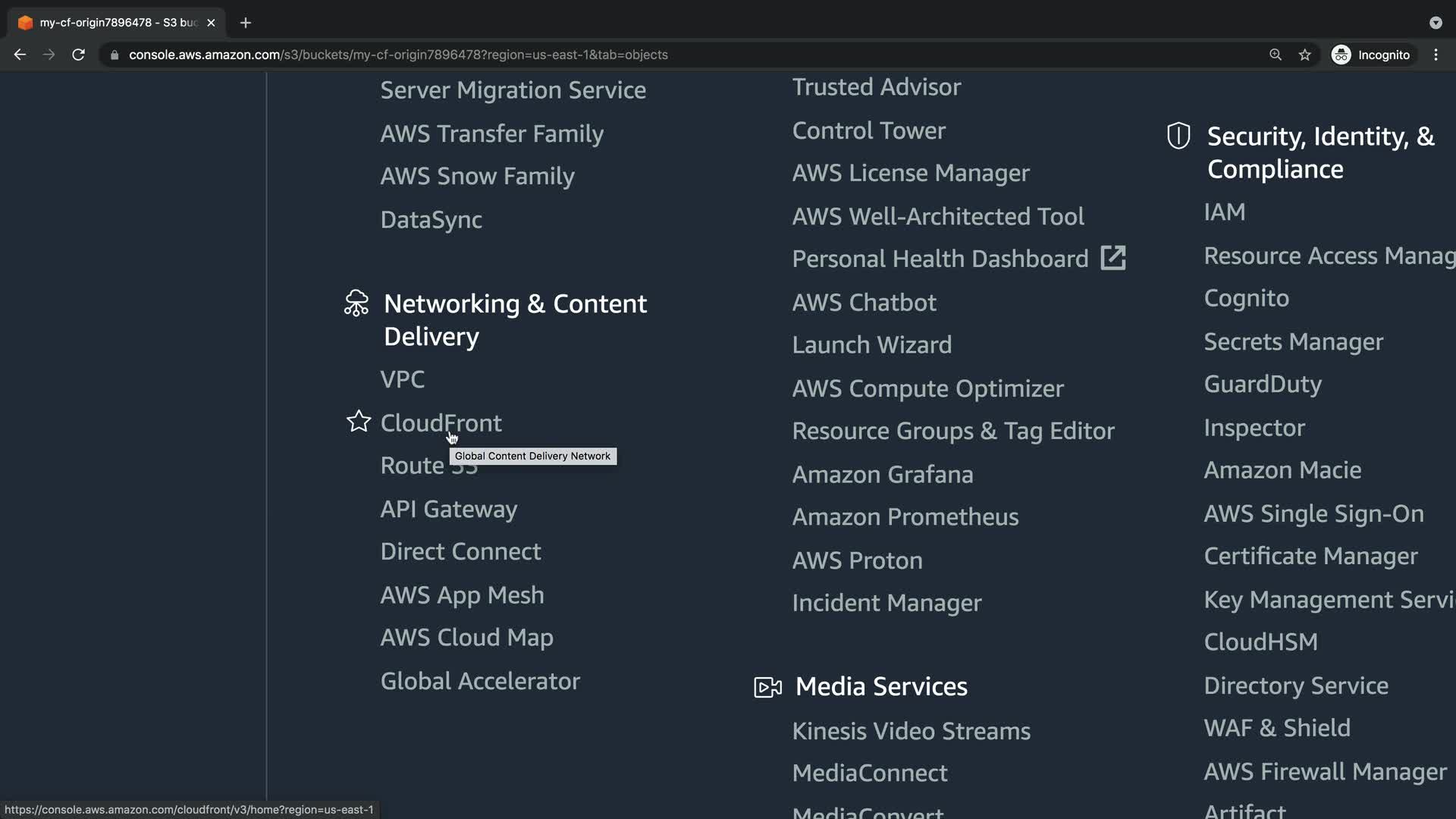Open Kinesis Video Streams service
This screenshot has width=1456, height=819.
pyautogui.click(x=911, y=731)
